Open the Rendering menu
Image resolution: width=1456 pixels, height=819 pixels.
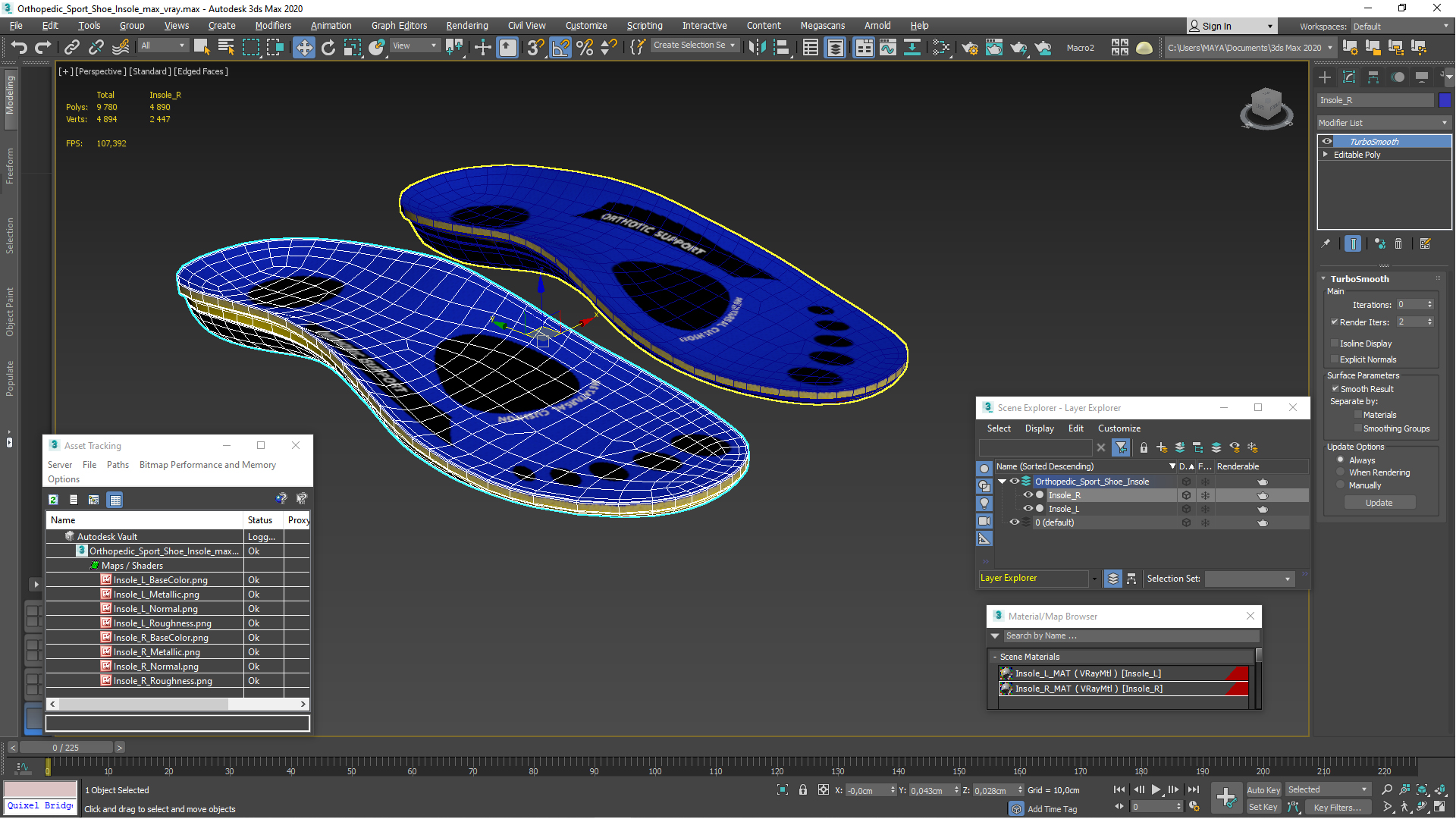coord(466,25)
